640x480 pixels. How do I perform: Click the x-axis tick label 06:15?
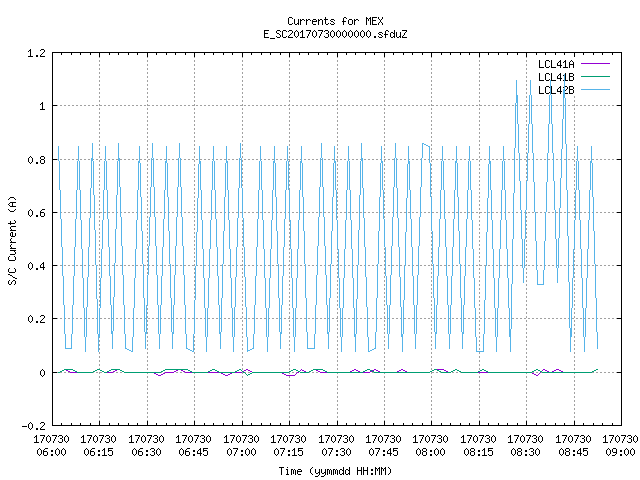pos(98,452)
